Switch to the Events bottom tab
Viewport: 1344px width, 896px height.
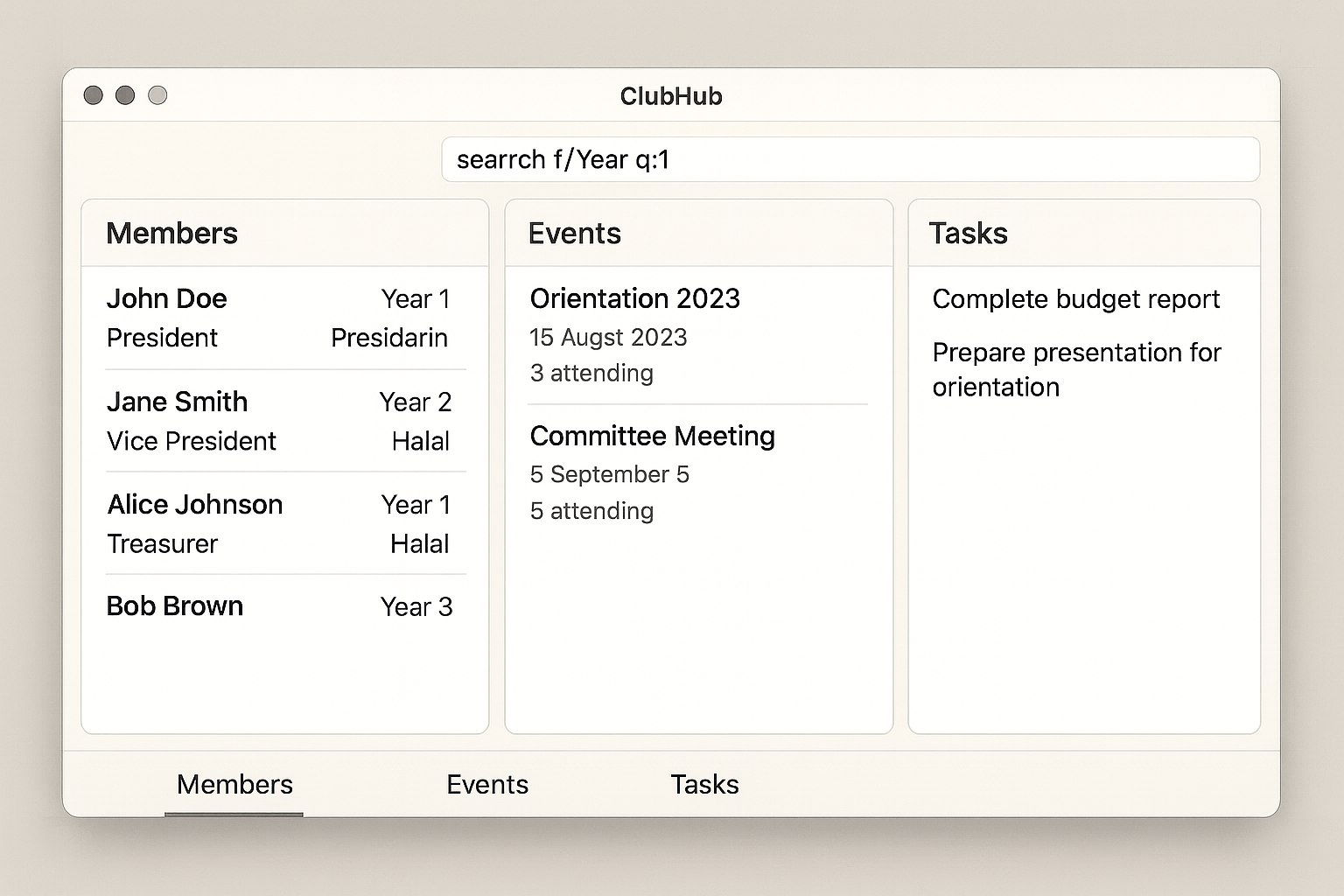(486, 784)
